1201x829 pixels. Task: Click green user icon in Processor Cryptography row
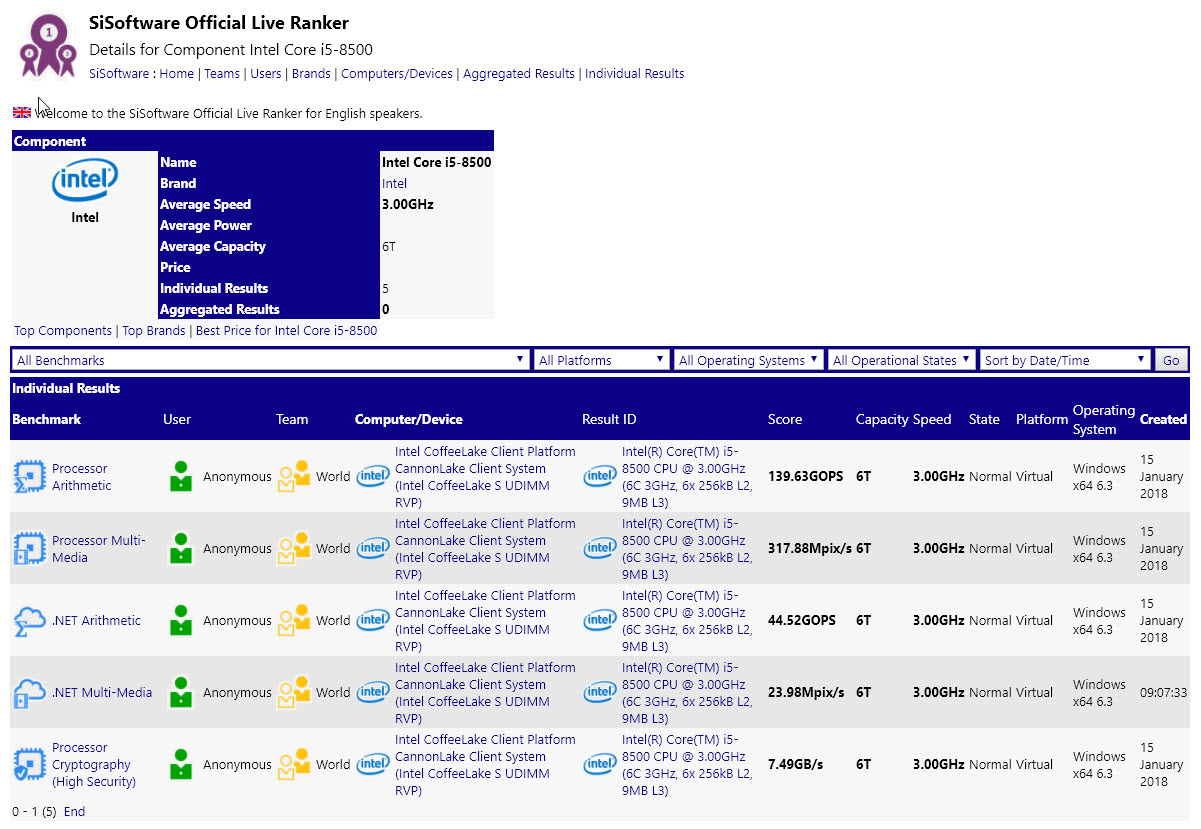click(x=180, y=764)
